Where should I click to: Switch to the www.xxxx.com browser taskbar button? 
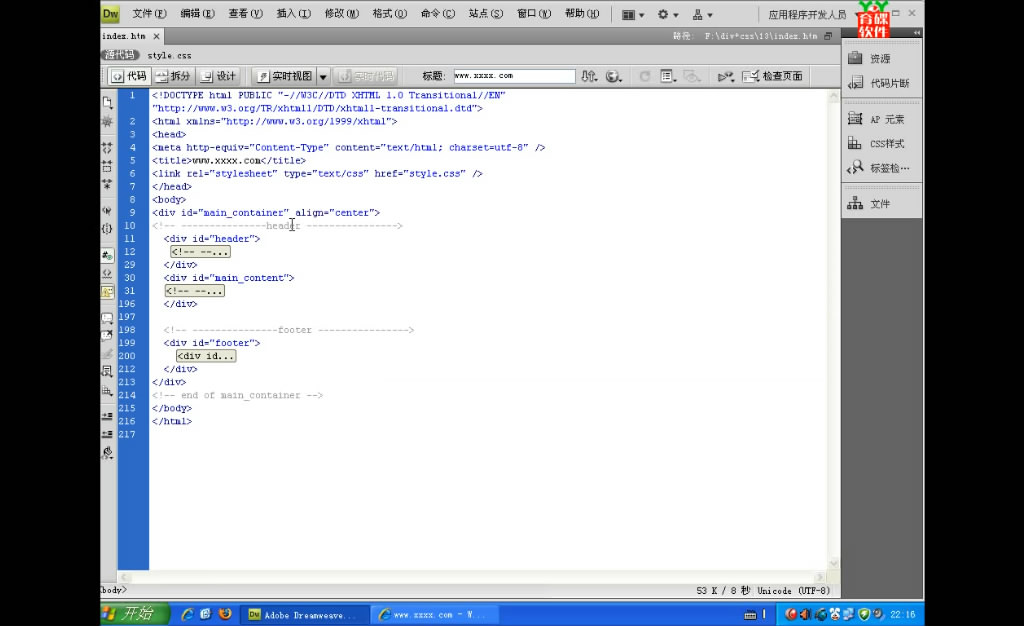(436, 614)
